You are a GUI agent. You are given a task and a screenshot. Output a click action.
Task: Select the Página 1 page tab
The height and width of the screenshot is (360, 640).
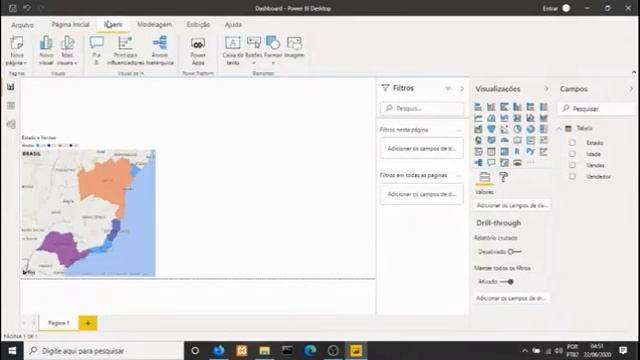59,323
